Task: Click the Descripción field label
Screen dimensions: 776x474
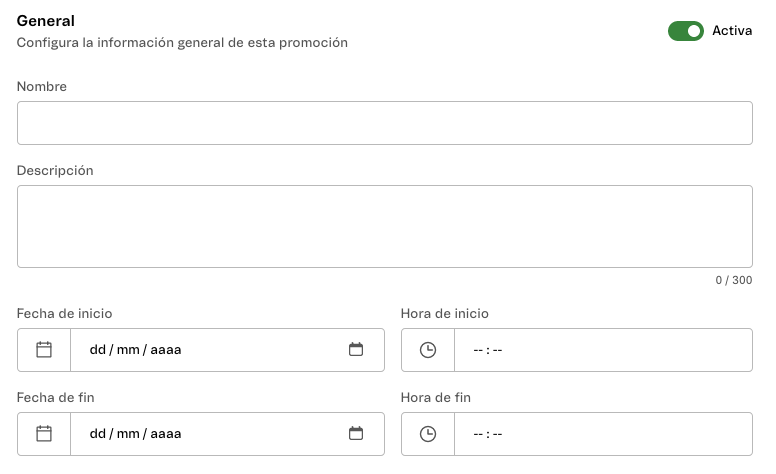Action: pyautogui.click(x=55, y=171)
